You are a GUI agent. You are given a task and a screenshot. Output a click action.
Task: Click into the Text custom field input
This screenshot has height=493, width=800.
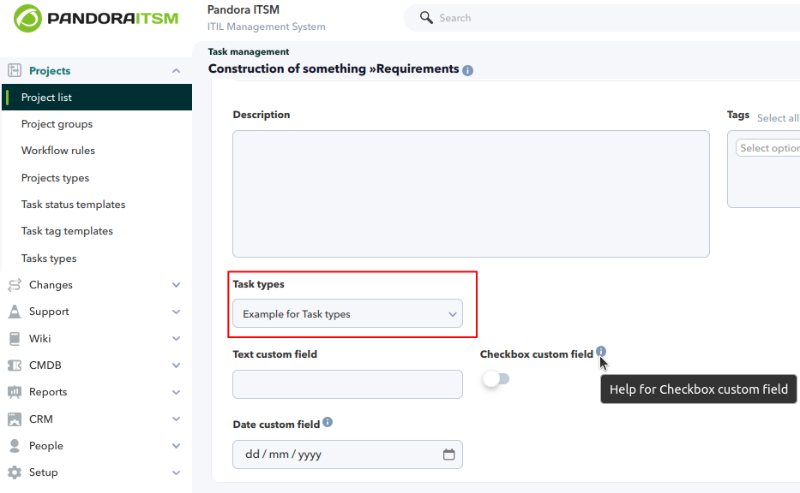pyautogui.click(x=347, y=384)
